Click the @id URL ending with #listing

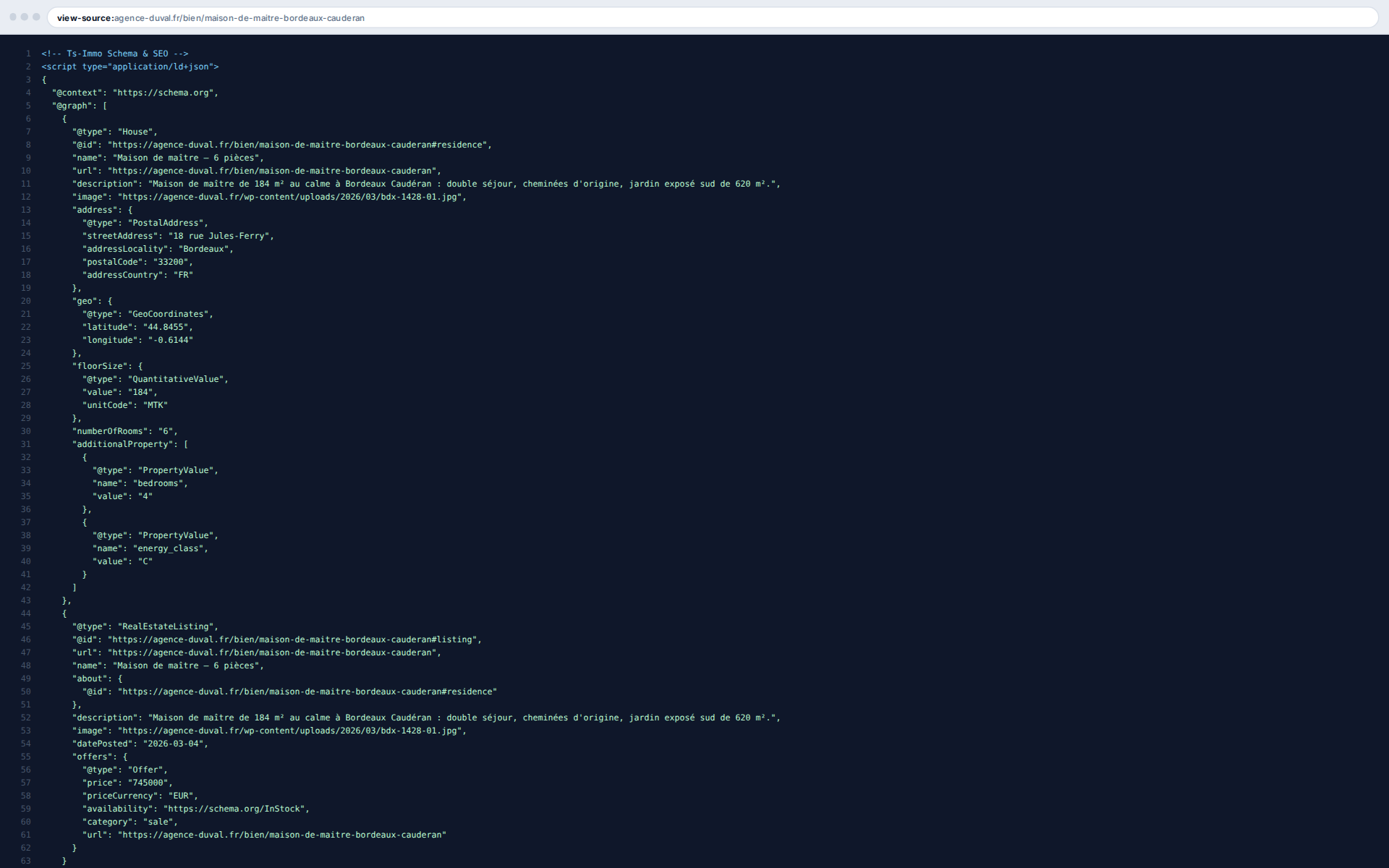tap(292, 639)
